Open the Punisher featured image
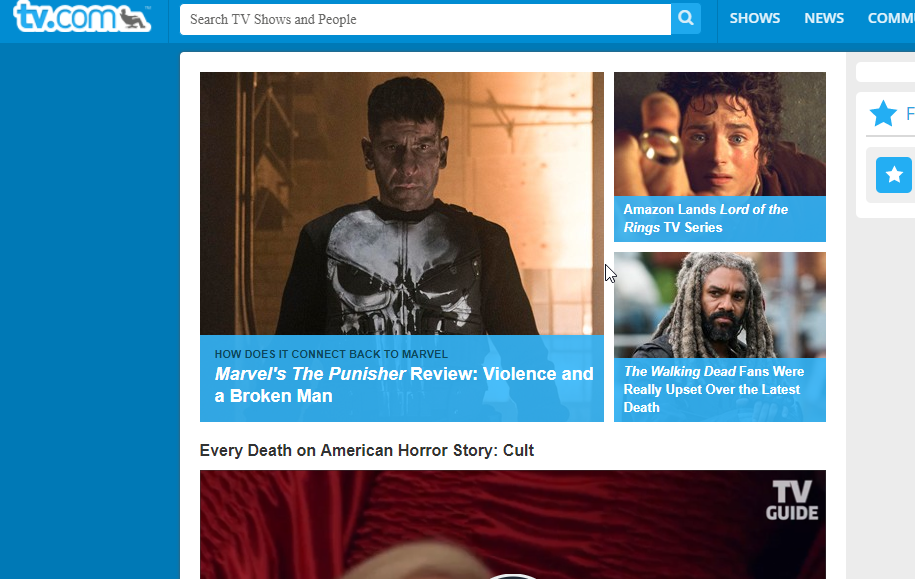This screenshot has height=579, width=915. (x=401, y=203)
